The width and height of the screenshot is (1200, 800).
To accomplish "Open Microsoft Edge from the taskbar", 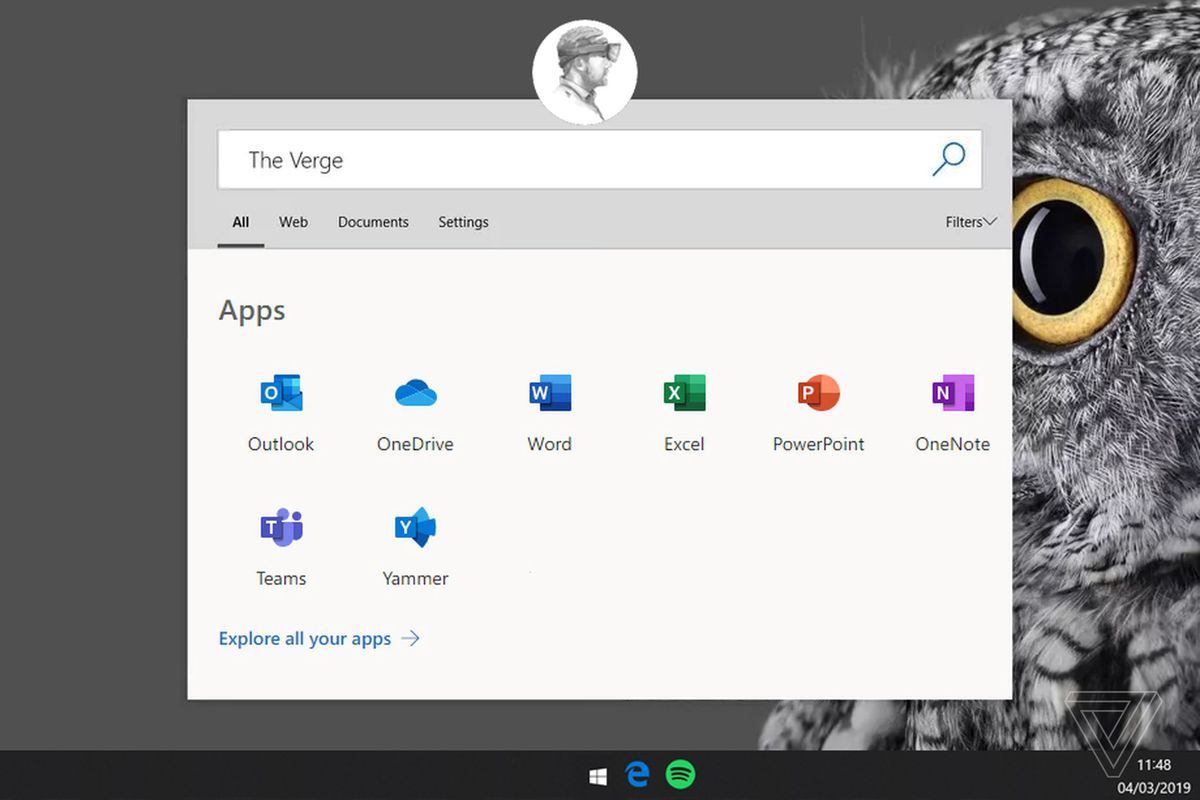I will coord(637,774).
